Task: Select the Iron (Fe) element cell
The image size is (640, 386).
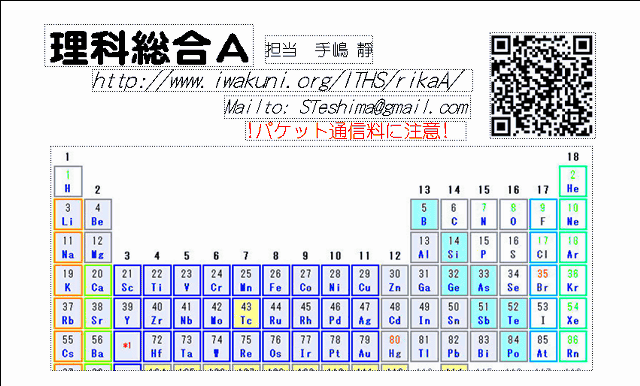Action: tap(276, 280)
